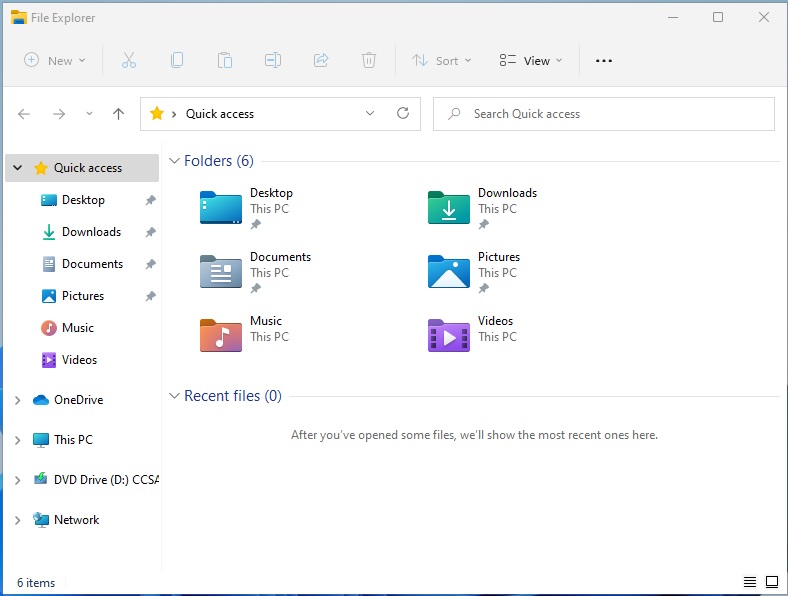
Task: Open the See more three-dots menu
Action: (x=604, y=61)
